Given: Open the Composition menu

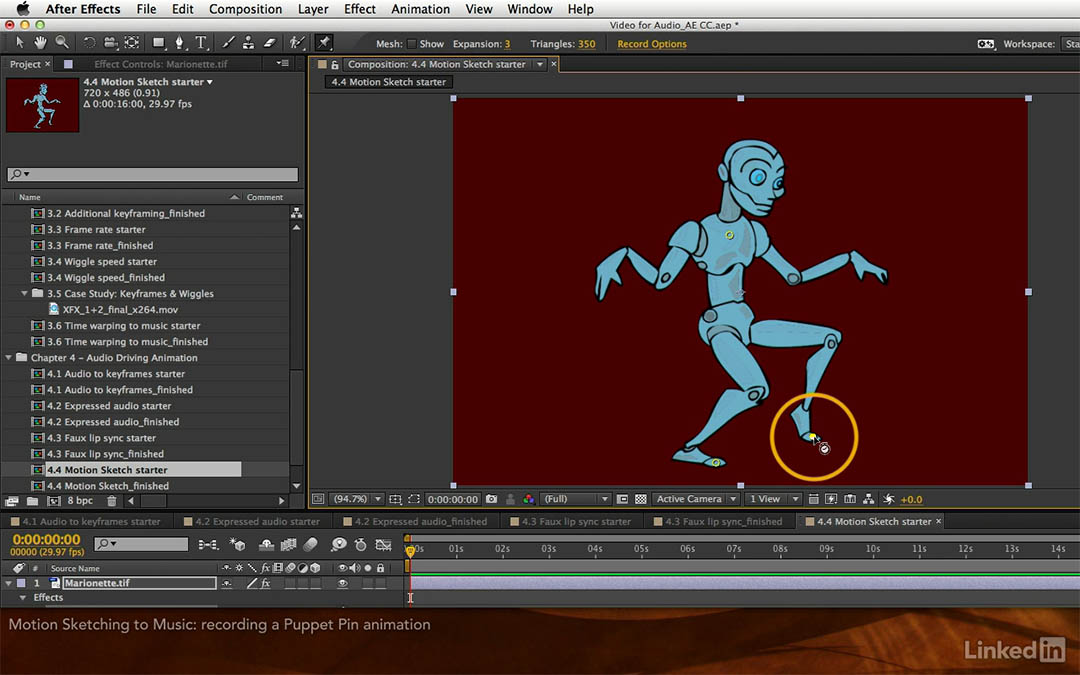Looking at the screenshot, I should pyautogui.click(x=245, y=9).
